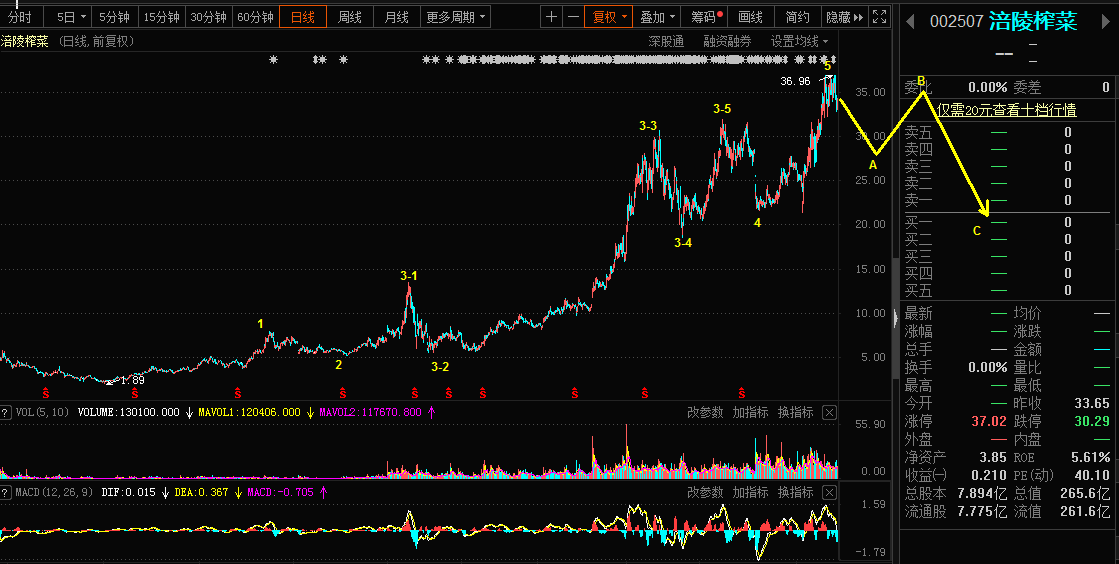Viewport: 1119px width, 564px height.
Task: Open help for VOL indicator
Action: (5, 413)
